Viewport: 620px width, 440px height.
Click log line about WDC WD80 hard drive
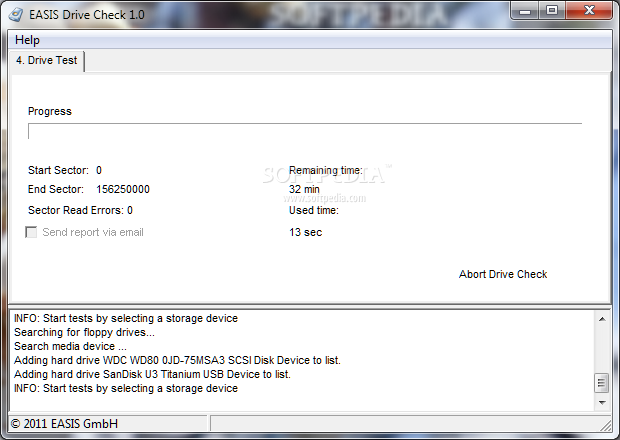[x=177, y=361]
